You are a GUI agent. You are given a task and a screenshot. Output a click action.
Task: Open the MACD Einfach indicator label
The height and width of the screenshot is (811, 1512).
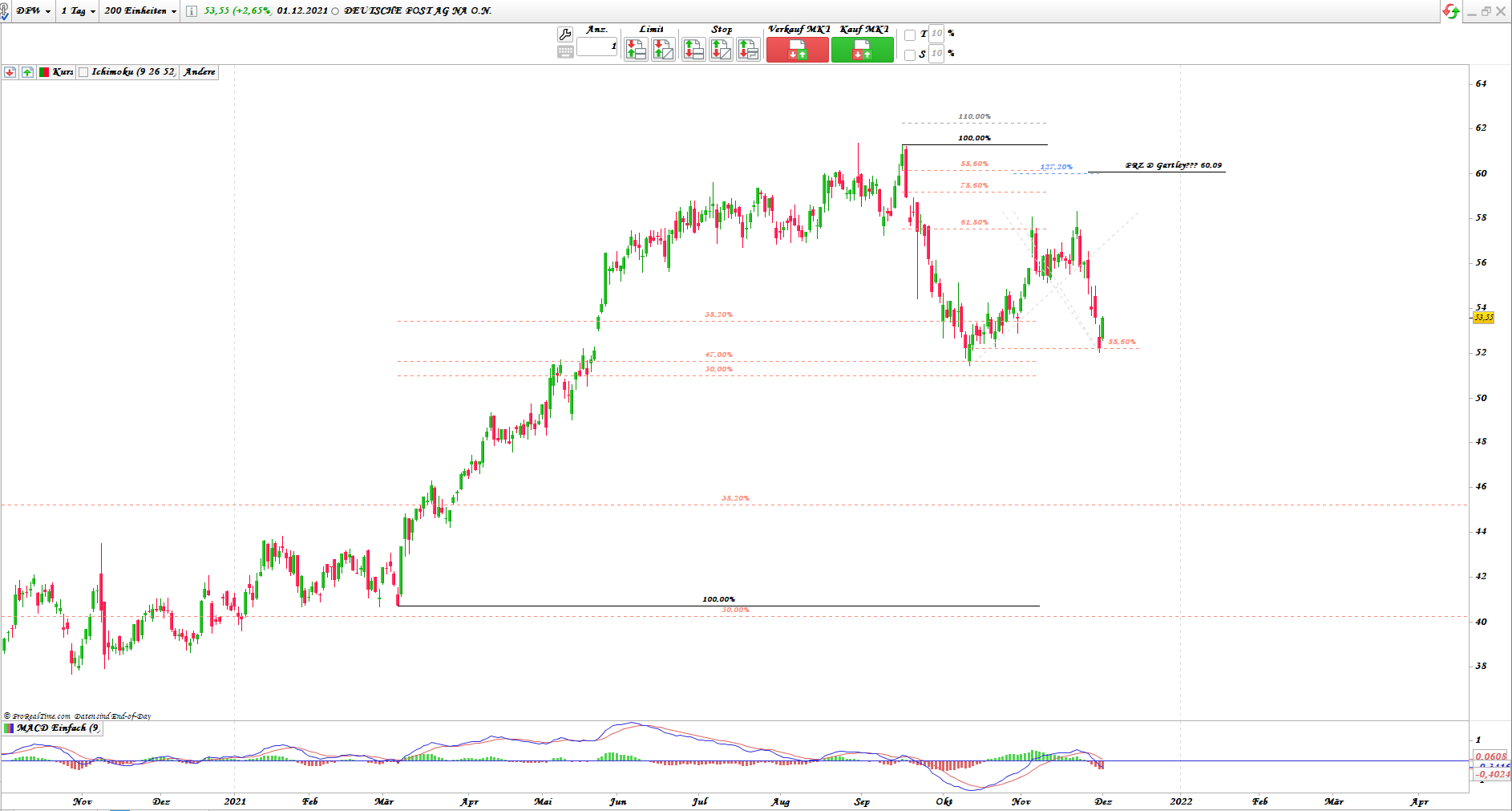(58, 728)
